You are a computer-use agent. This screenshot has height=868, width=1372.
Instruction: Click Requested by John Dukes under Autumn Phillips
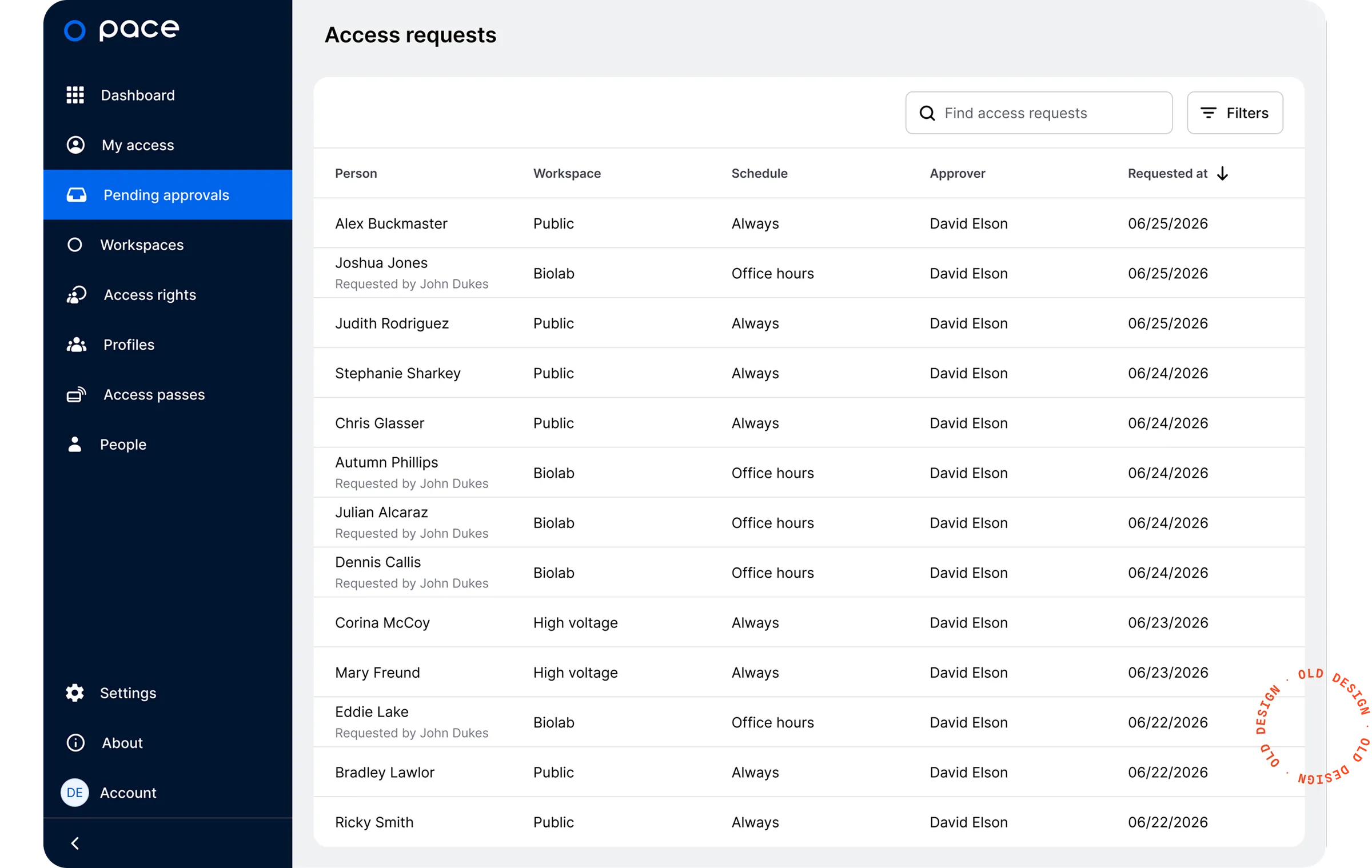tap(412, 483)
